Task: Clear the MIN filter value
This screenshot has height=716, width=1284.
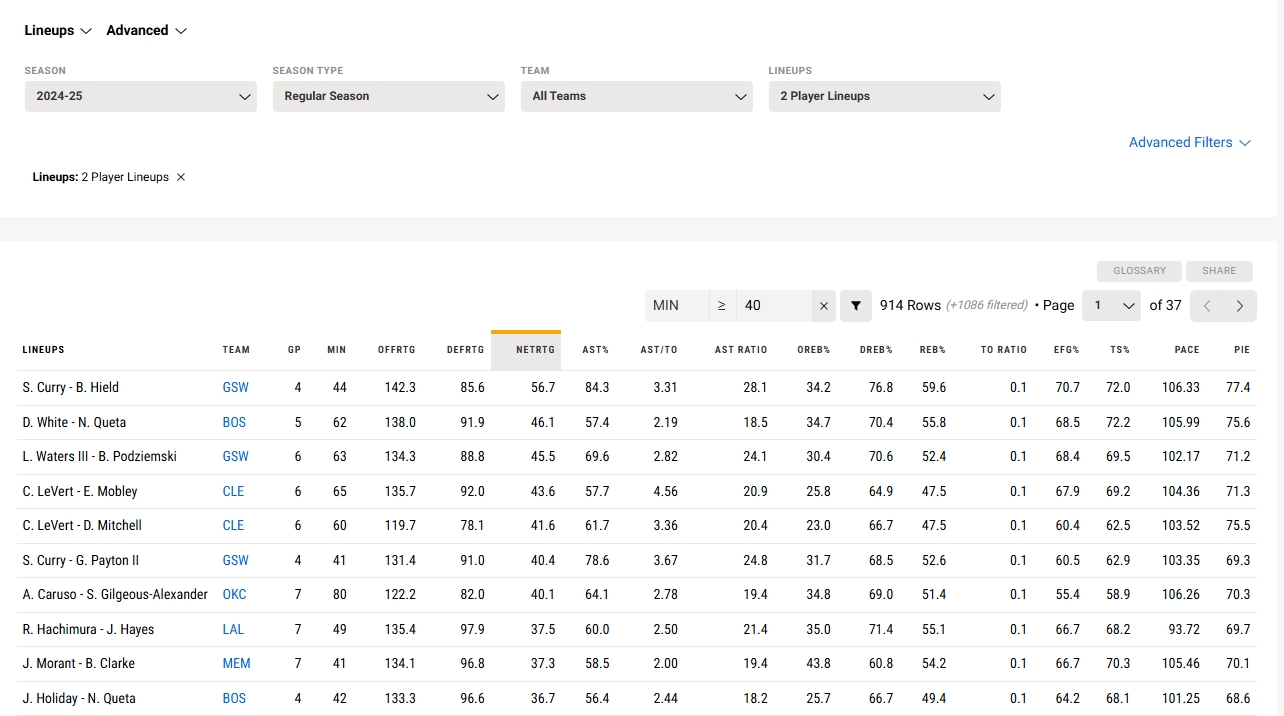Action: [823, 306]
